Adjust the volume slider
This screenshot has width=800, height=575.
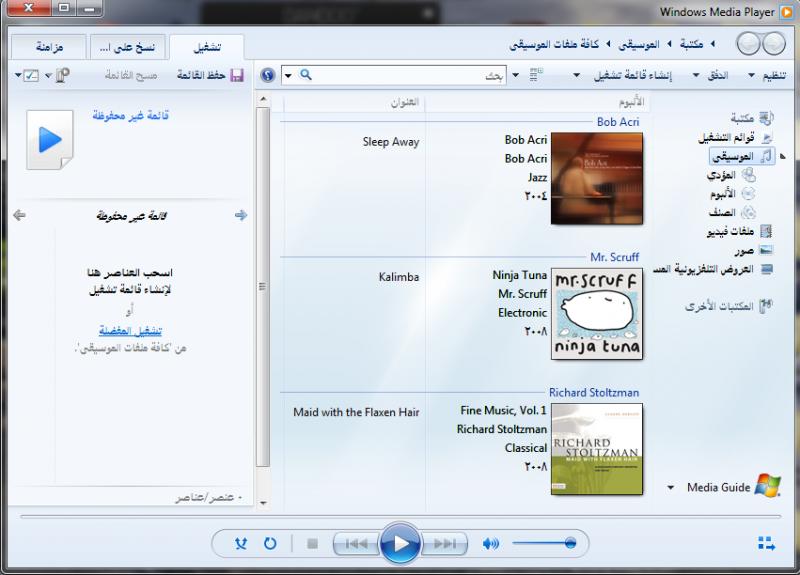pyautogui.click(x=544, y=543)
